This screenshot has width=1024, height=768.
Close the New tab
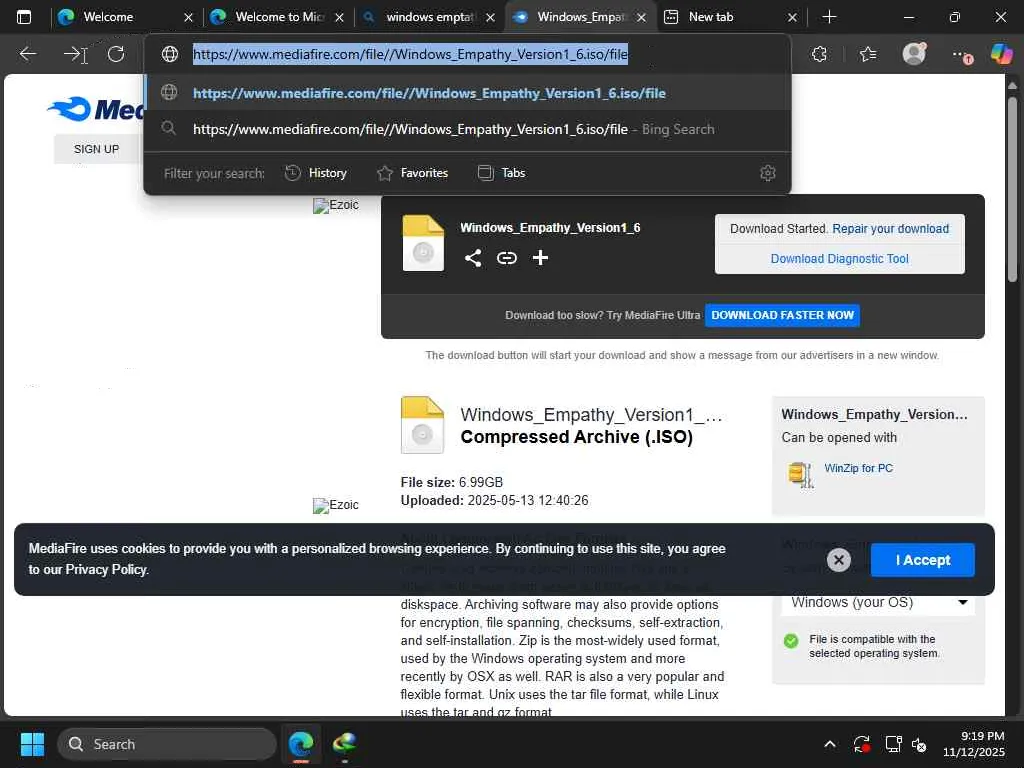(x=792, y=18)
